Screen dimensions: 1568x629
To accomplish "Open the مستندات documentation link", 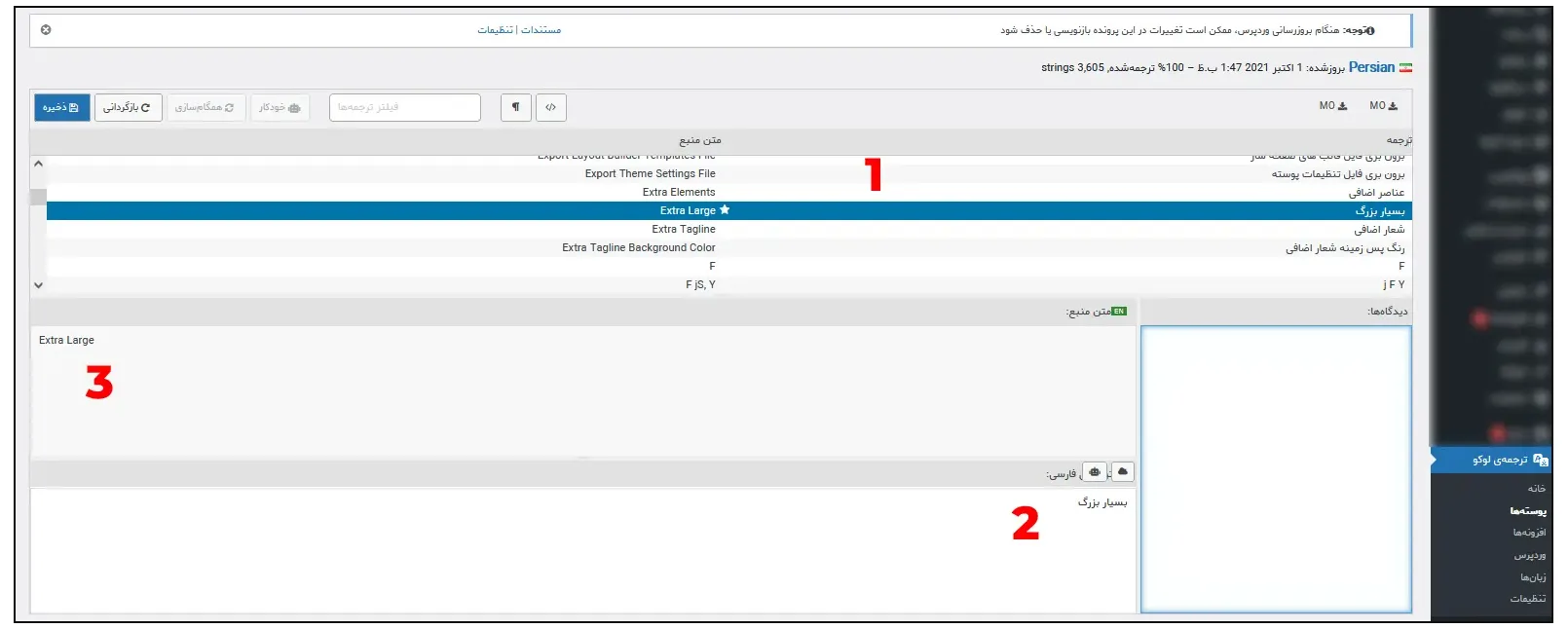I will pos(541,30).
